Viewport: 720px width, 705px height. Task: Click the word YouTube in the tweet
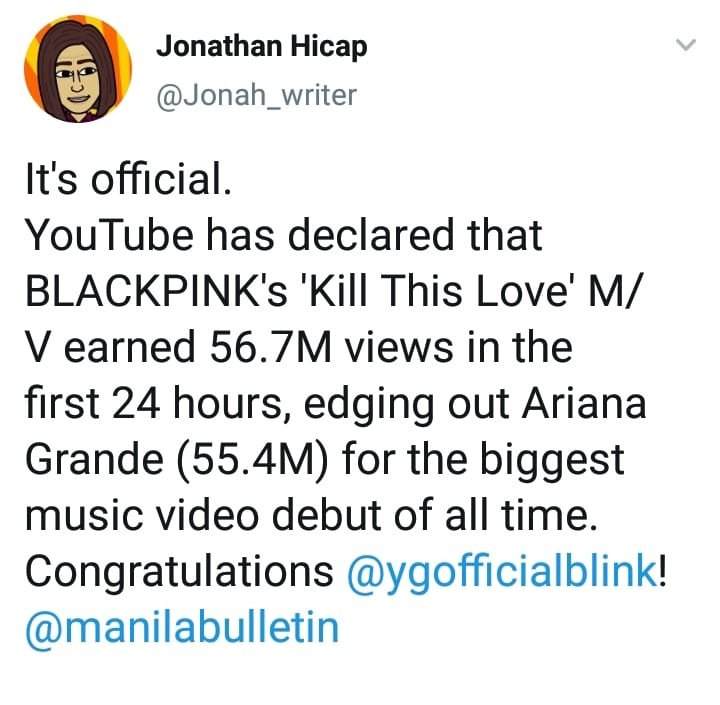(x=109, y=235)
